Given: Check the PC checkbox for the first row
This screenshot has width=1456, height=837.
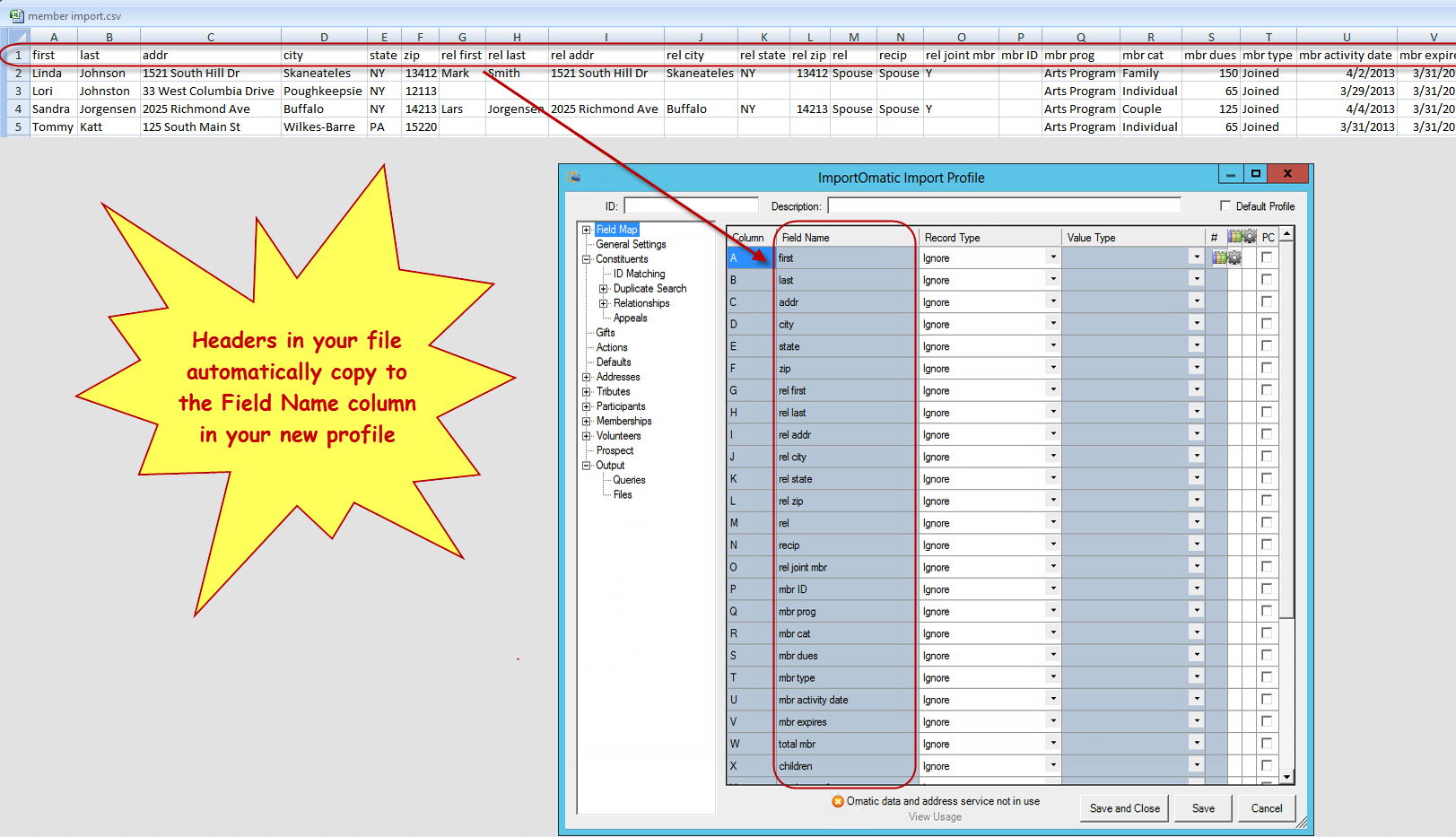Looking at the screenshot, I should click(x=1267, y=257).
